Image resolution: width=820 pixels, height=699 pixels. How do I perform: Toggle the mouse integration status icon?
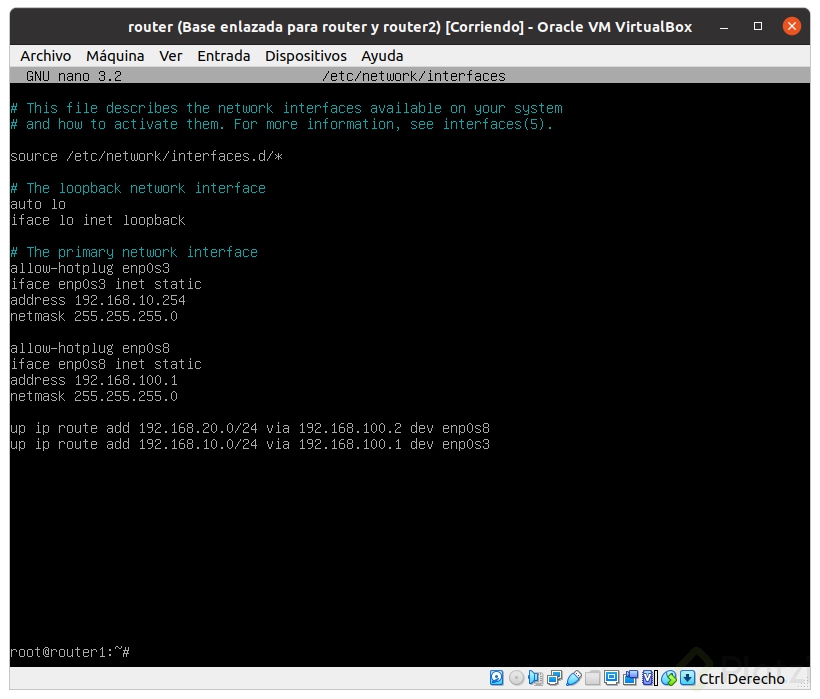point(669,678)
